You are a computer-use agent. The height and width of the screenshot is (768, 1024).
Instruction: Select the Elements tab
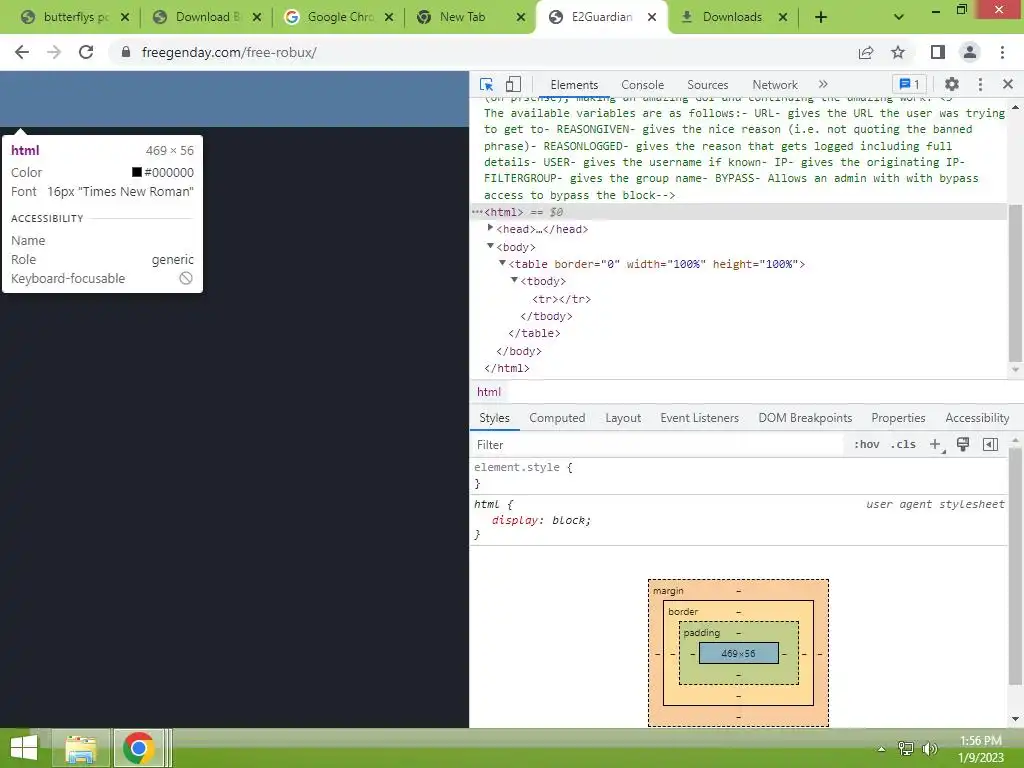pos(573,85)
